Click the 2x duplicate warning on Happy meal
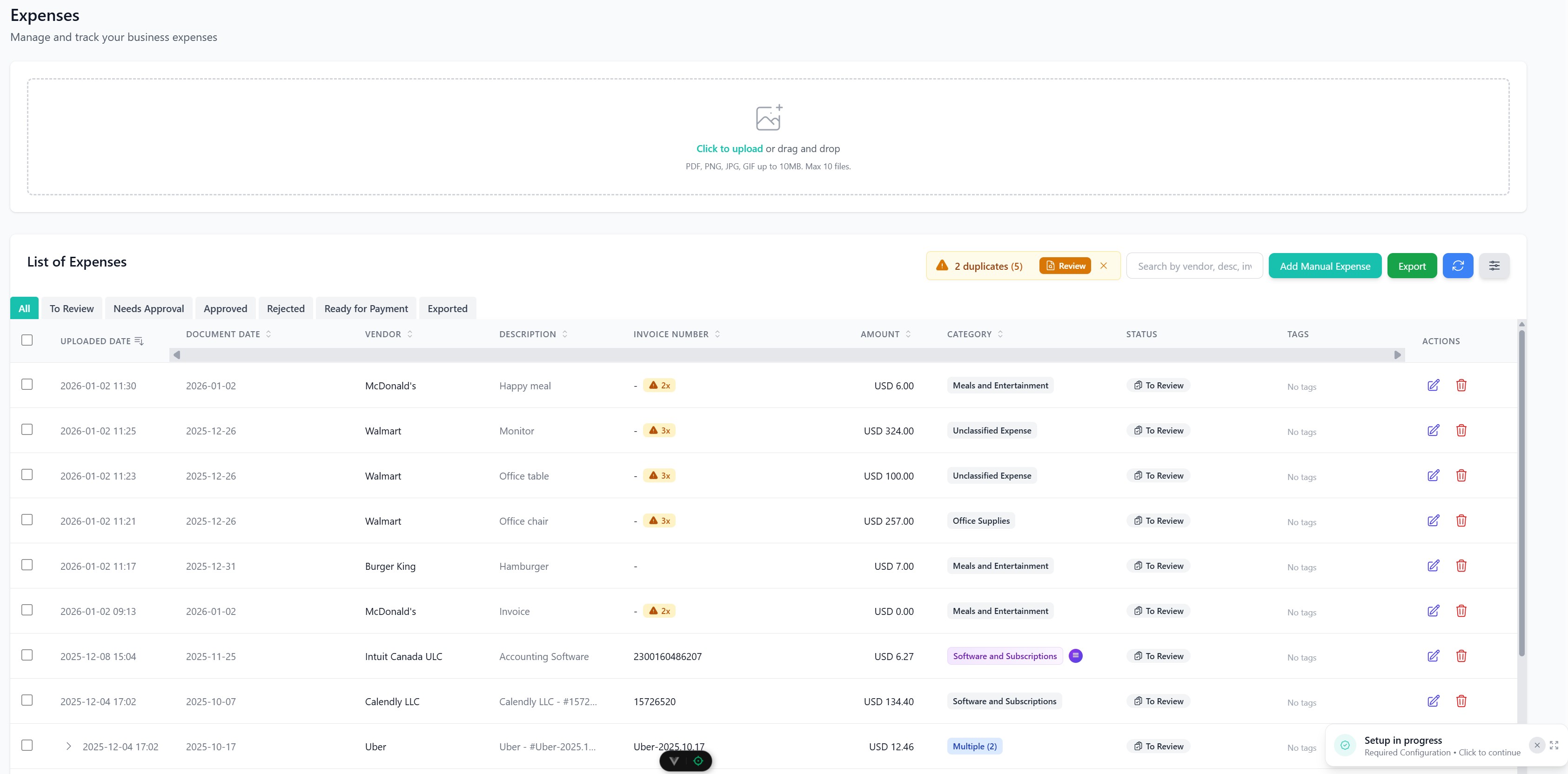1568x774 pixels. tap(660, 385)
